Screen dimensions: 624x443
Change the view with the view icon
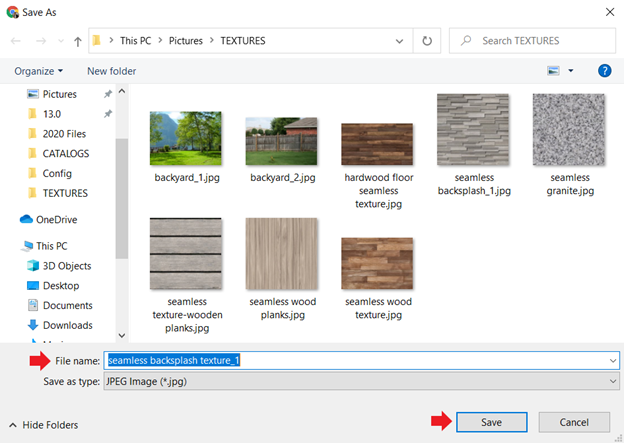point(553,71)
